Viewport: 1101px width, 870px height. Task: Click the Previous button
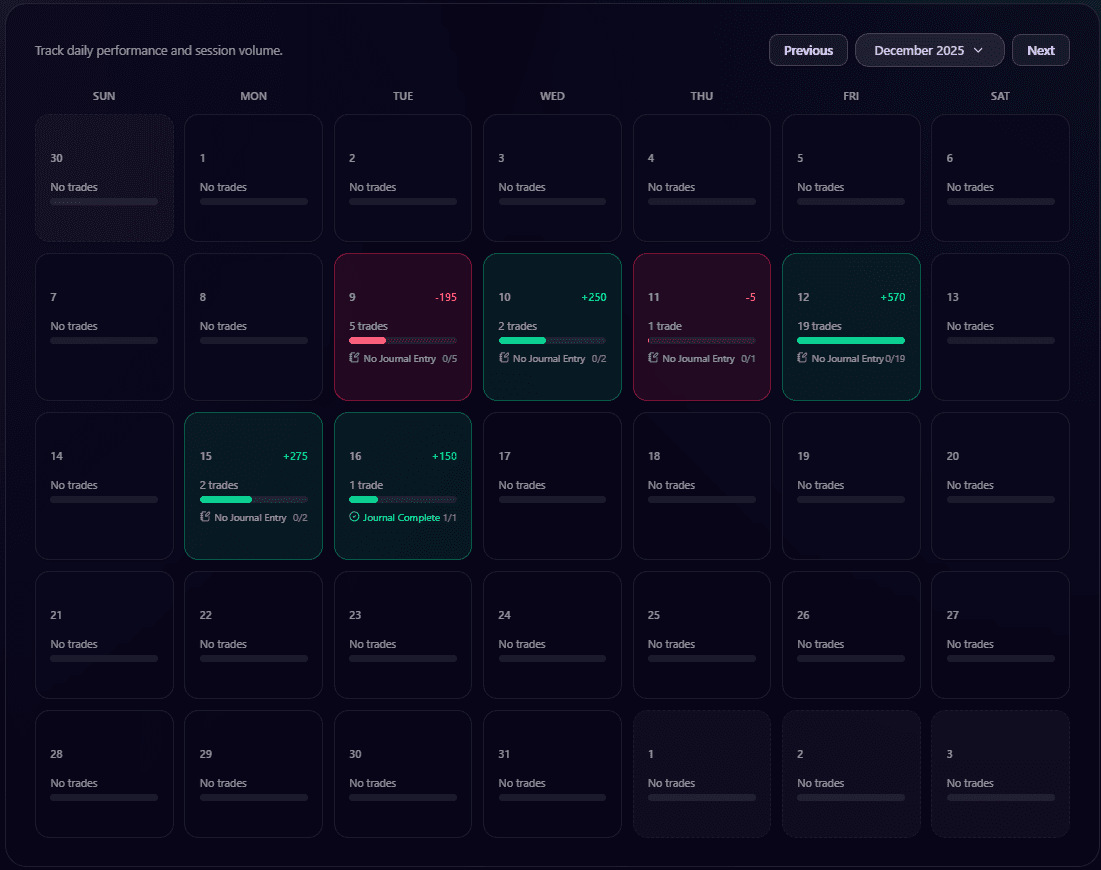click(808, 50)
